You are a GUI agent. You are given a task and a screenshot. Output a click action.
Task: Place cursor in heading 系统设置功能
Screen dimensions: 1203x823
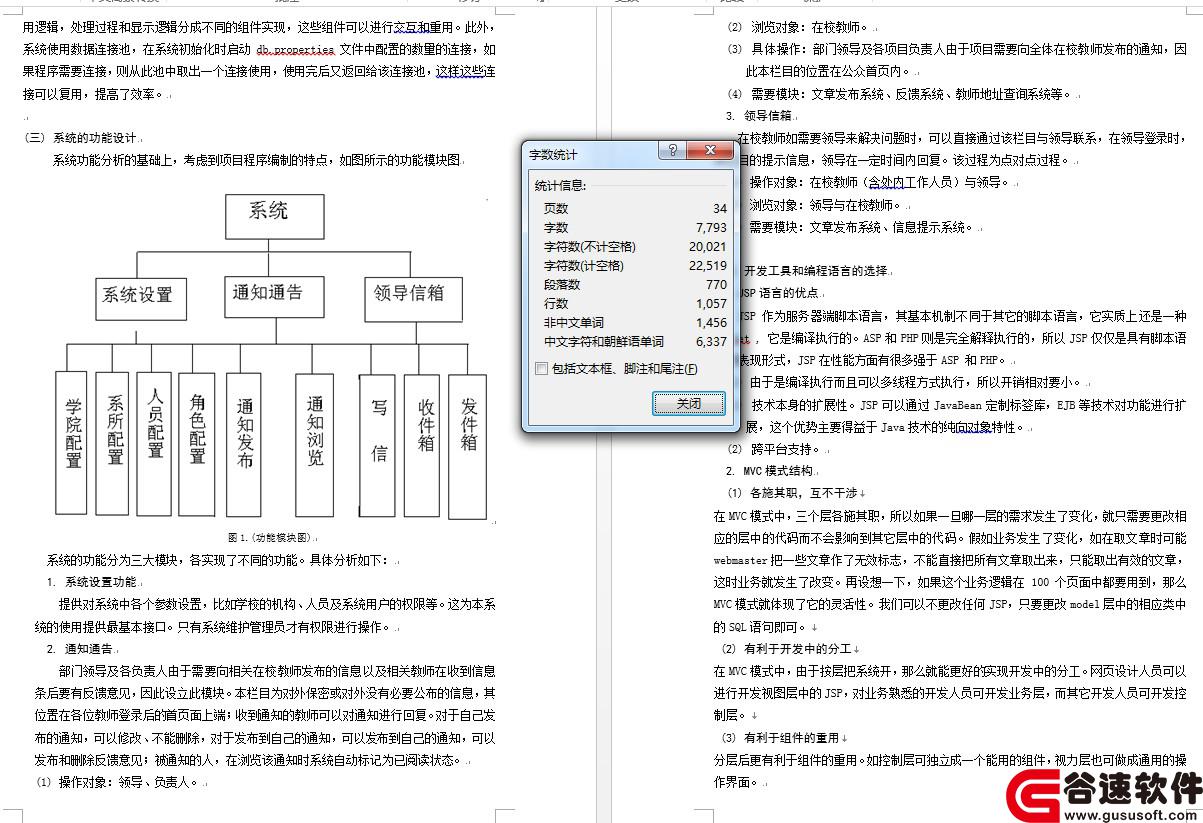[101, 581]
